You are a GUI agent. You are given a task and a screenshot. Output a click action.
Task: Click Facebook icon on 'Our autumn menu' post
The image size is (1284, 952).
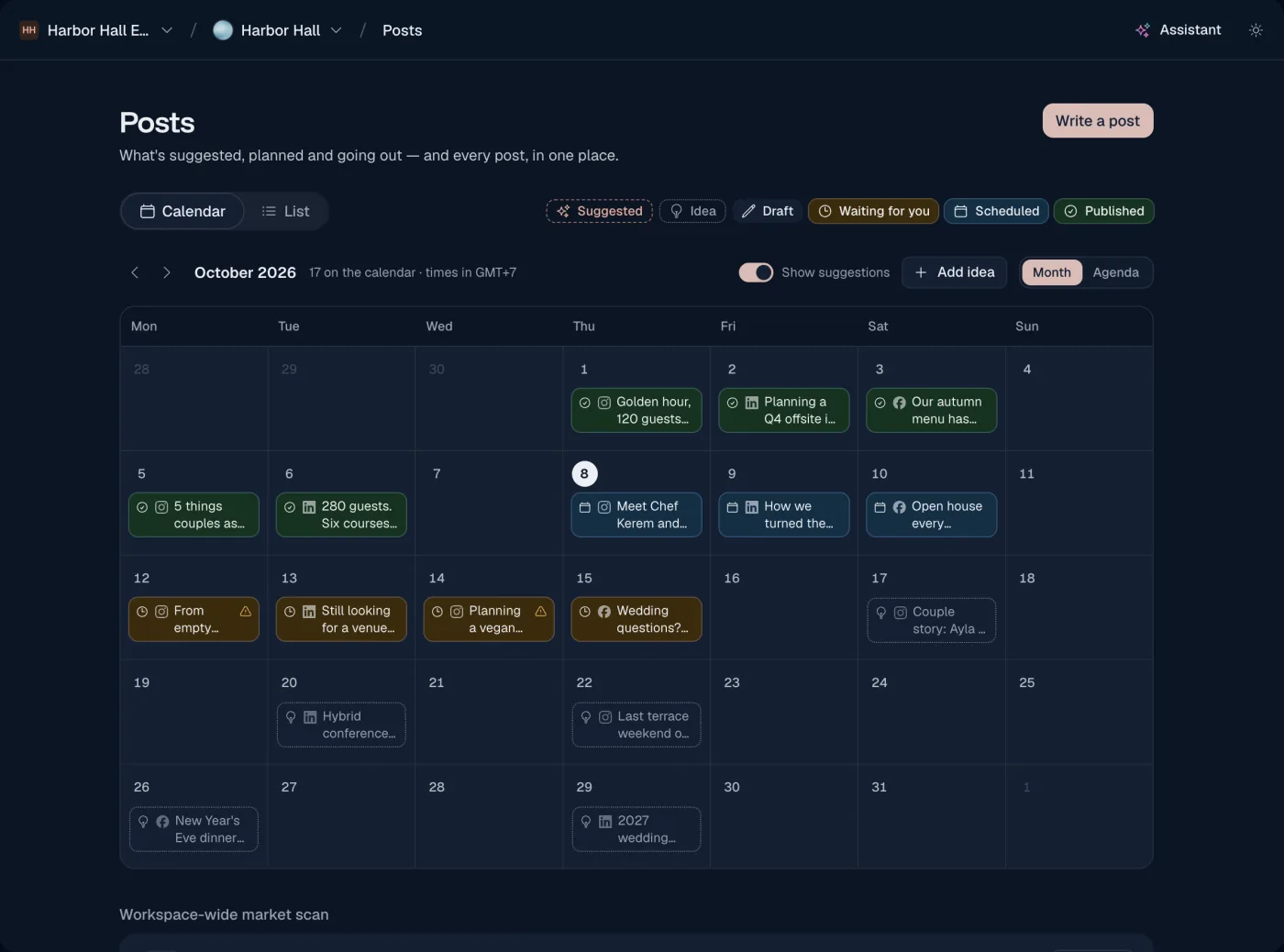(900, 403)
